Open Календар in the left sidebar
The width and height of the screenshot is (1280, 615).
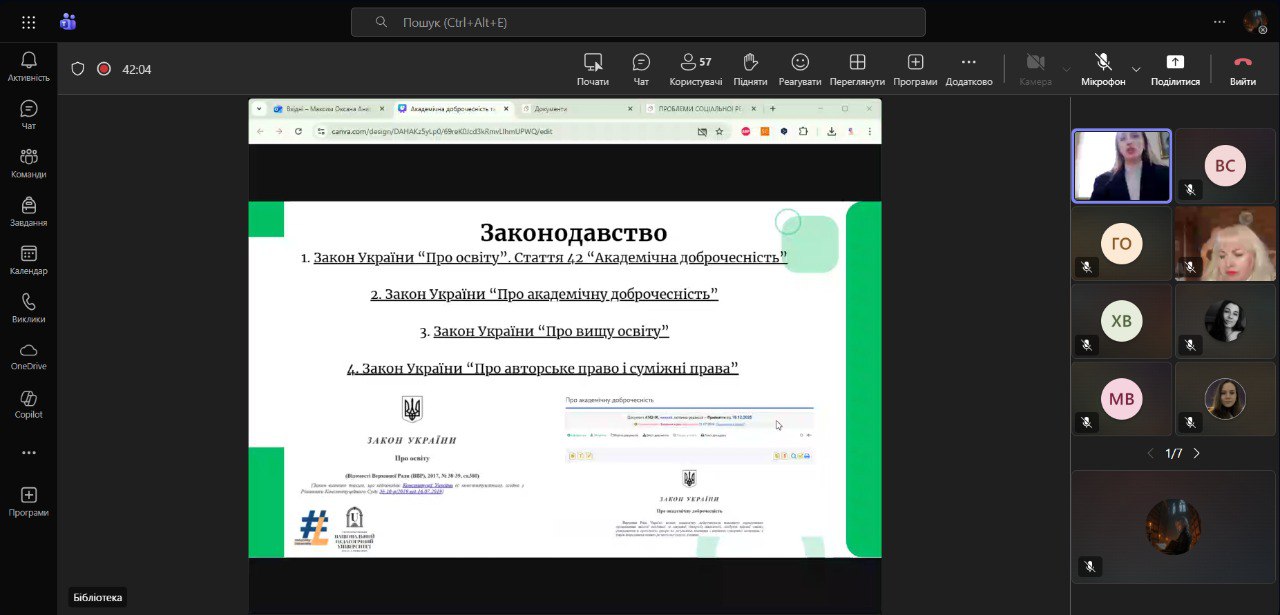[x=28, y=260]
